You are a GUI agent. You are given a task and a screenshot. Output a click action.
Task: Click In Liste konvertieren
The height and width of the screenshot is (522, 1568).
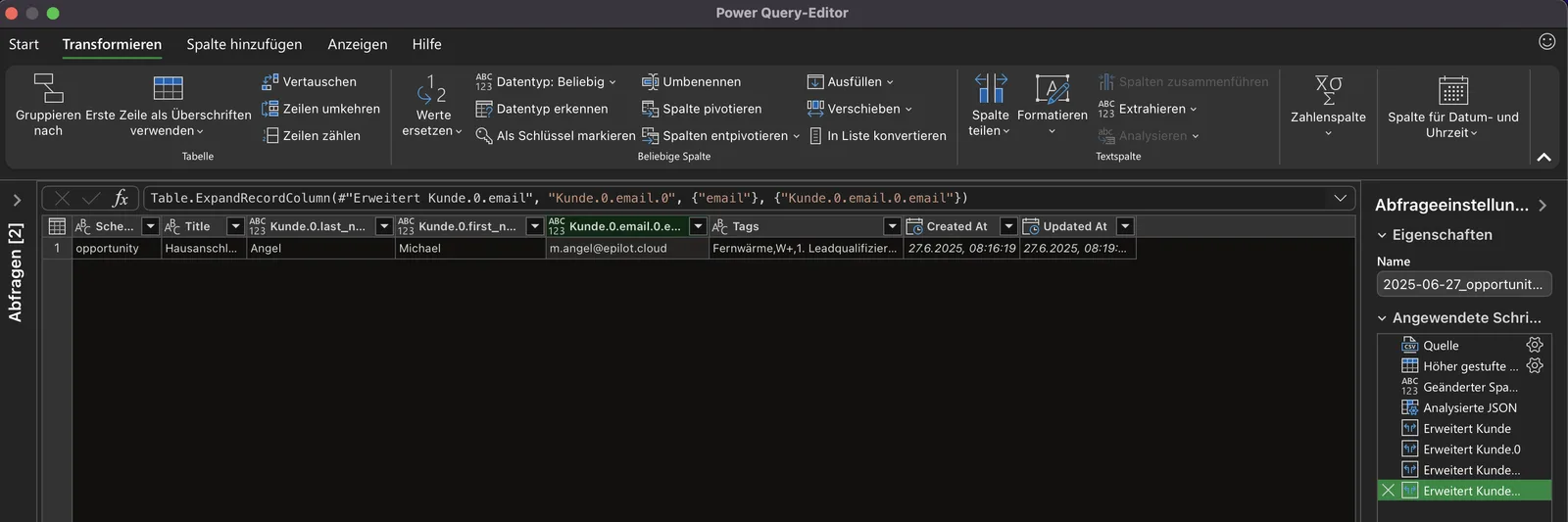[877, 135]
